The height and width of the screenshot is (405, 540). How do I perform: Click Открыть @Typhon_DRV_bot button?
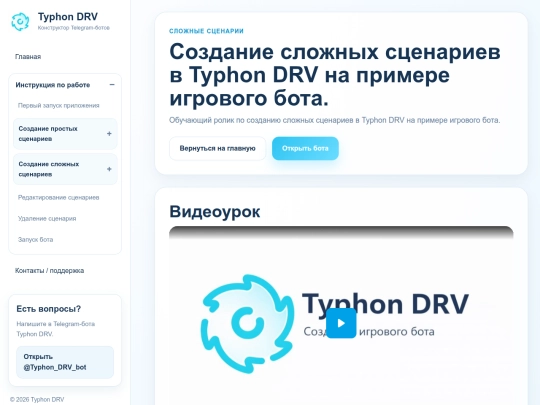65,362
